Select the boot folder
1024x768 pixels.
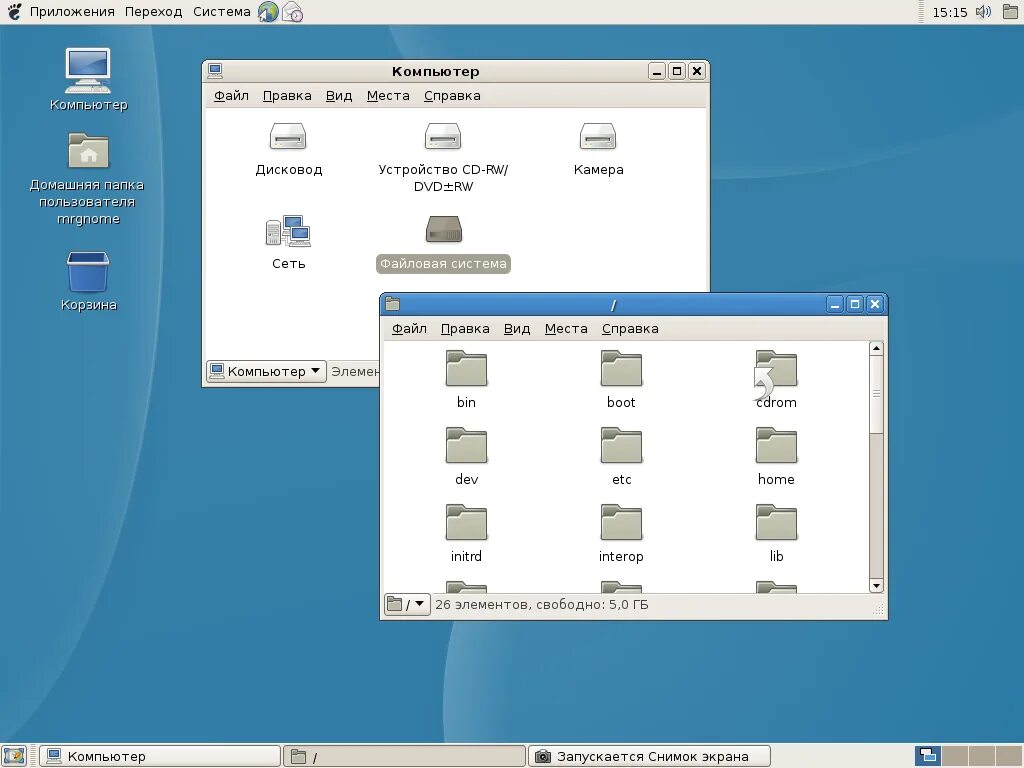[x=621, y=369]
